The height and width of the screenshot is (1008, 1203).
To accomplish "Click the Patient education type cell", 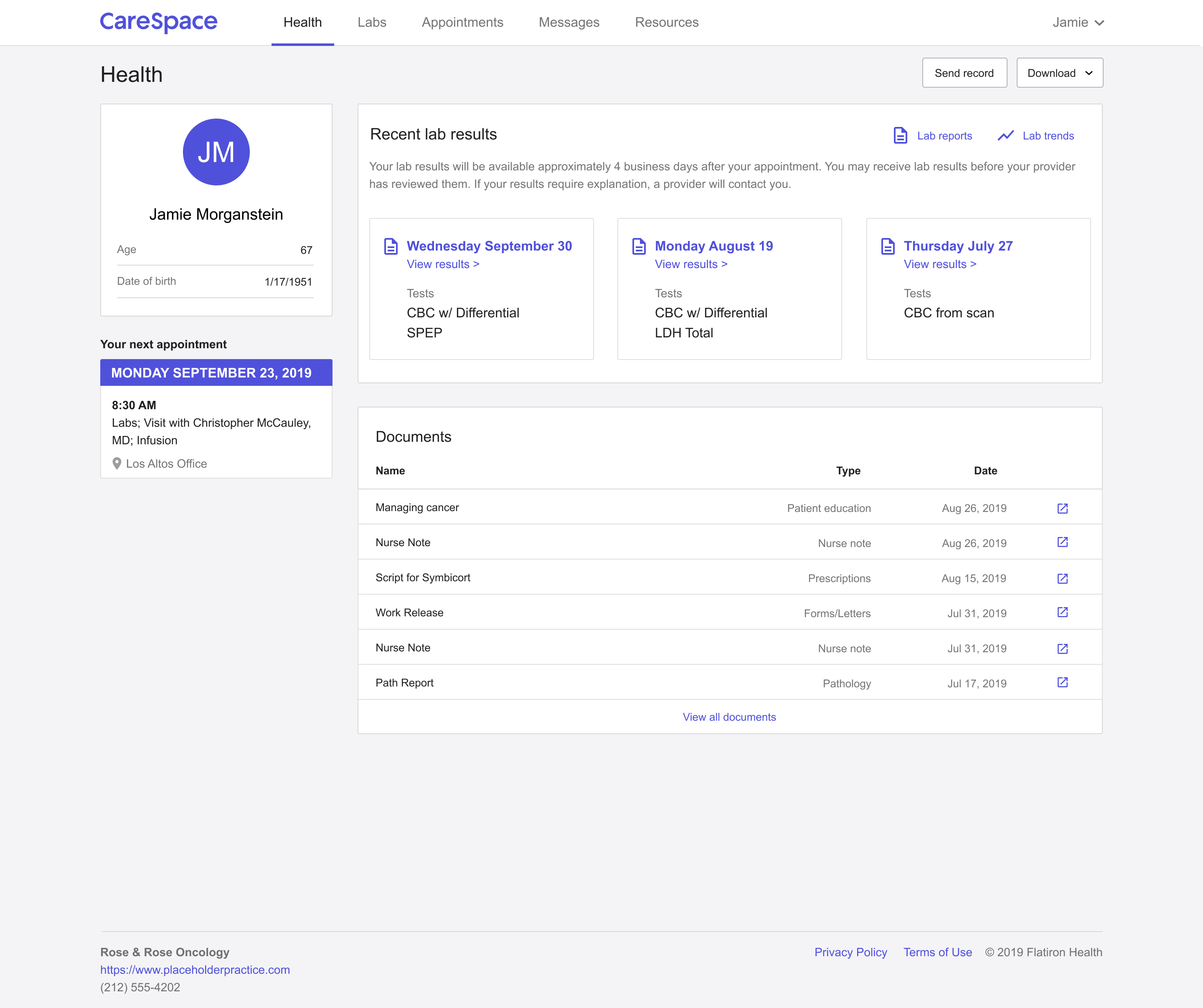I will tap(828, 508).
